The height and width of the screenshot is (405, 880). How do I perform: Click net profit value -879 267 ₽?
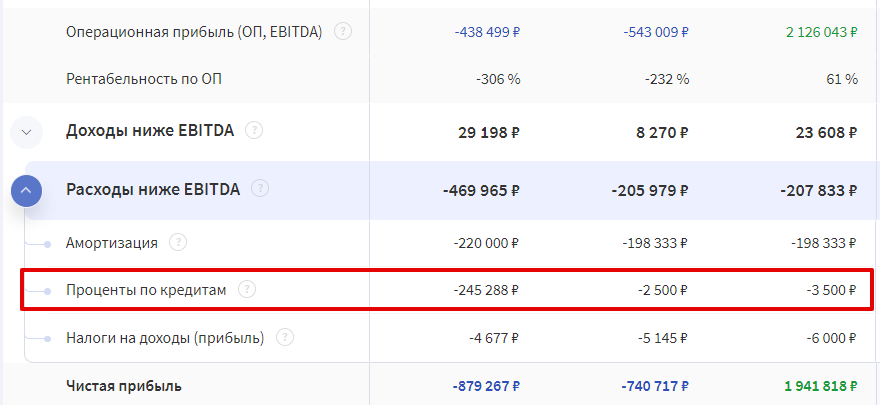pyautogui.click(x=486, y=386)
